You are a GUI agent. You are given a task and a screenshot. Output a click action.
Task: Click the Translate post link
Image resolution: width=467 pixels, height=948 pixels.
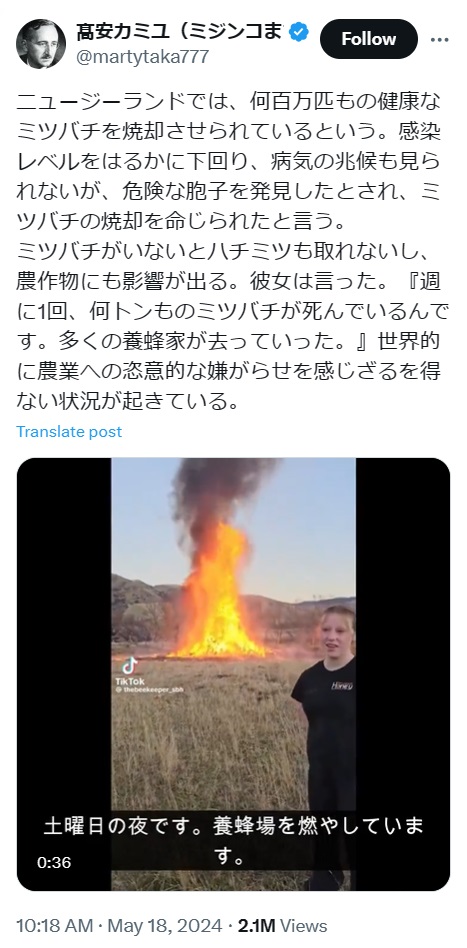pyautogui.click(x=69, y=432)
